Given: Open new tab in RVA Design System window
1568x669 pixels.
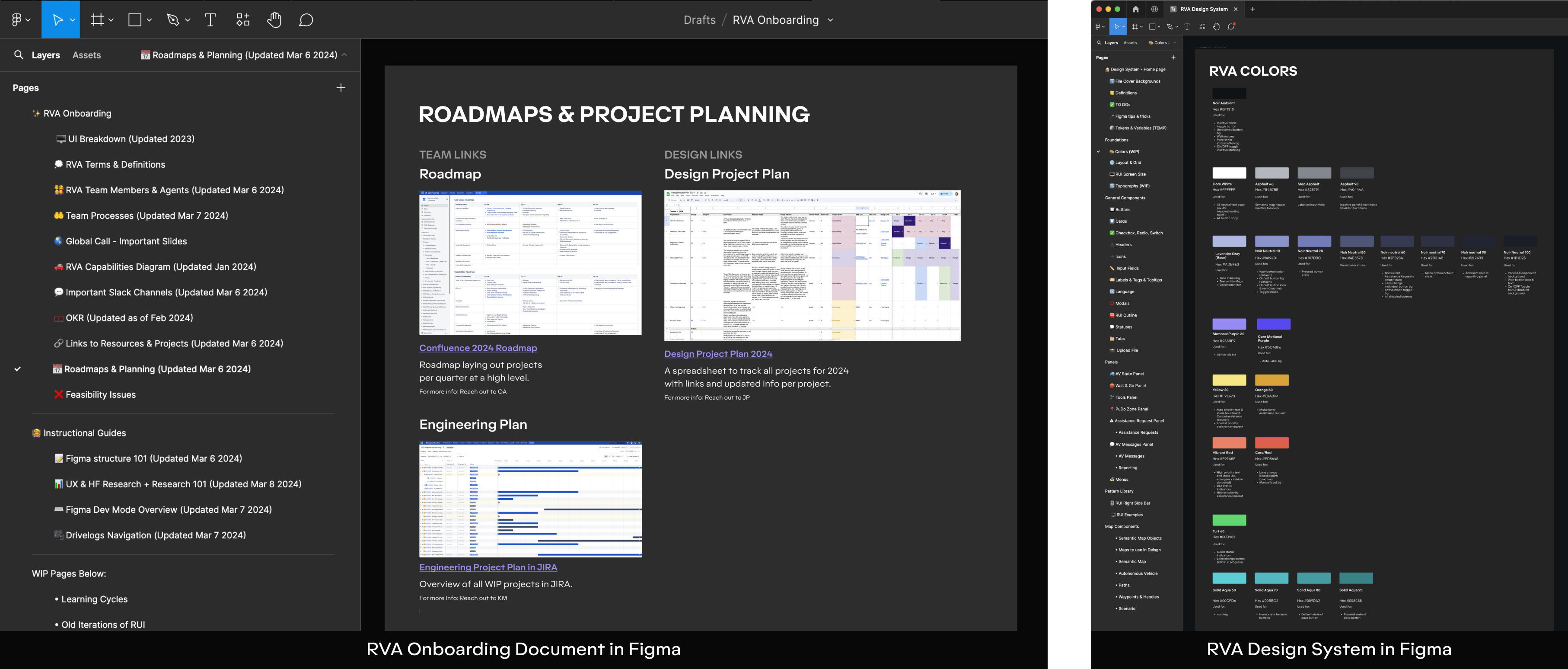Looking at the screenshot, I should click(x=1252, y=9).
